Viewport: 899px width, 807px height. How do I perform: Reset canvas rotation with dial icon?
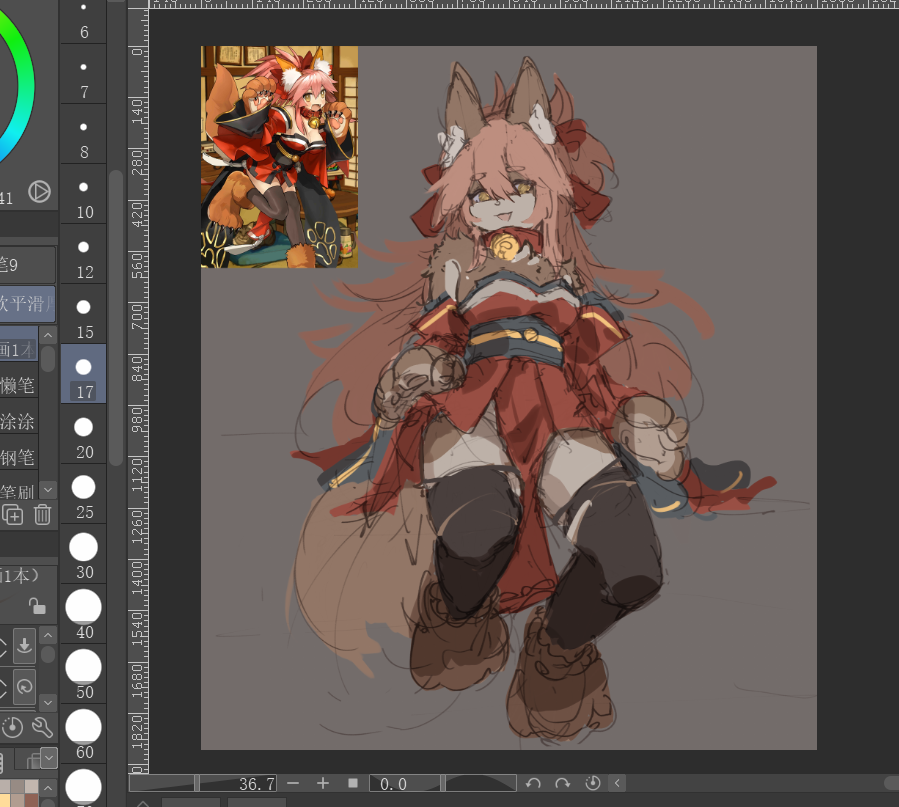tap(592, 783)
